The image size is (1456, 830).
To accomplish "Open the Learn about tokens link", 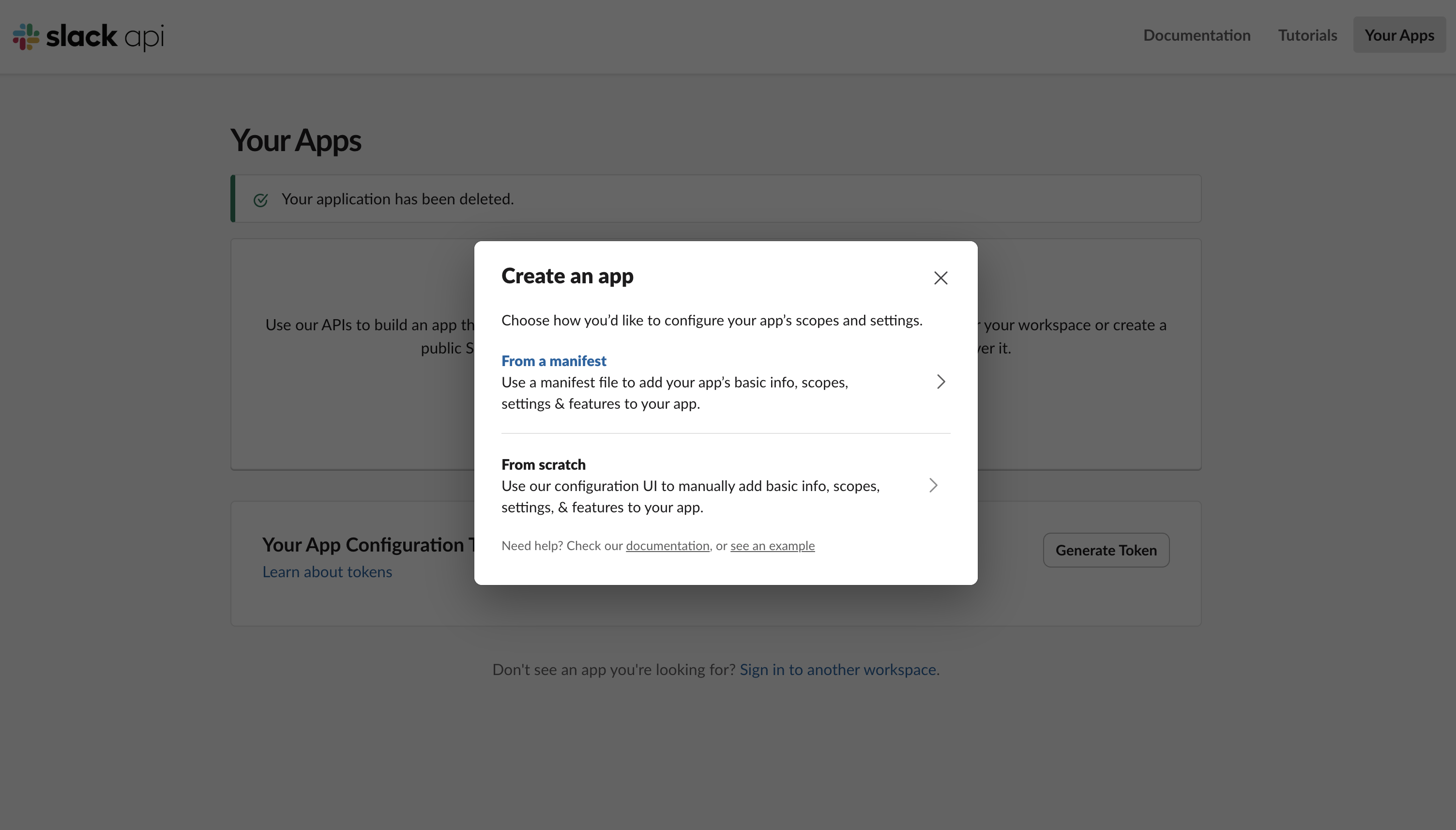I will (327, 572).
